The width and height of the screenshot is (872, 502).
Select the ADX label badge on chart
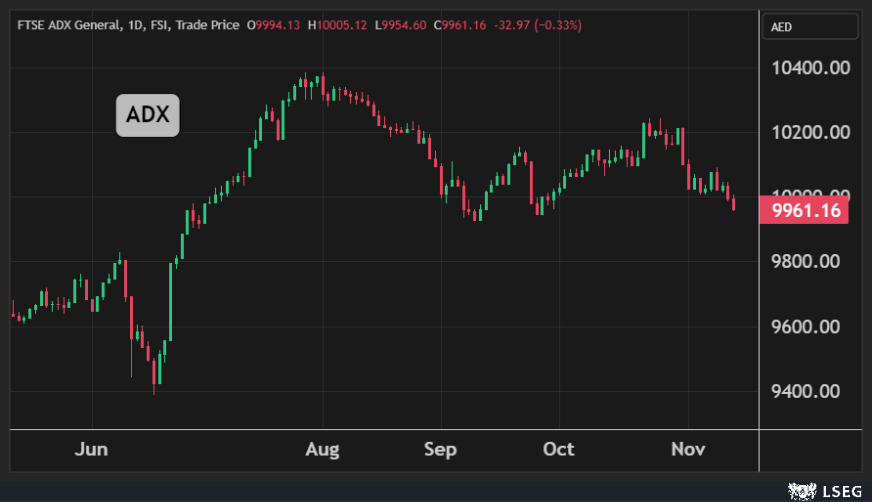[x=148, y=117]
